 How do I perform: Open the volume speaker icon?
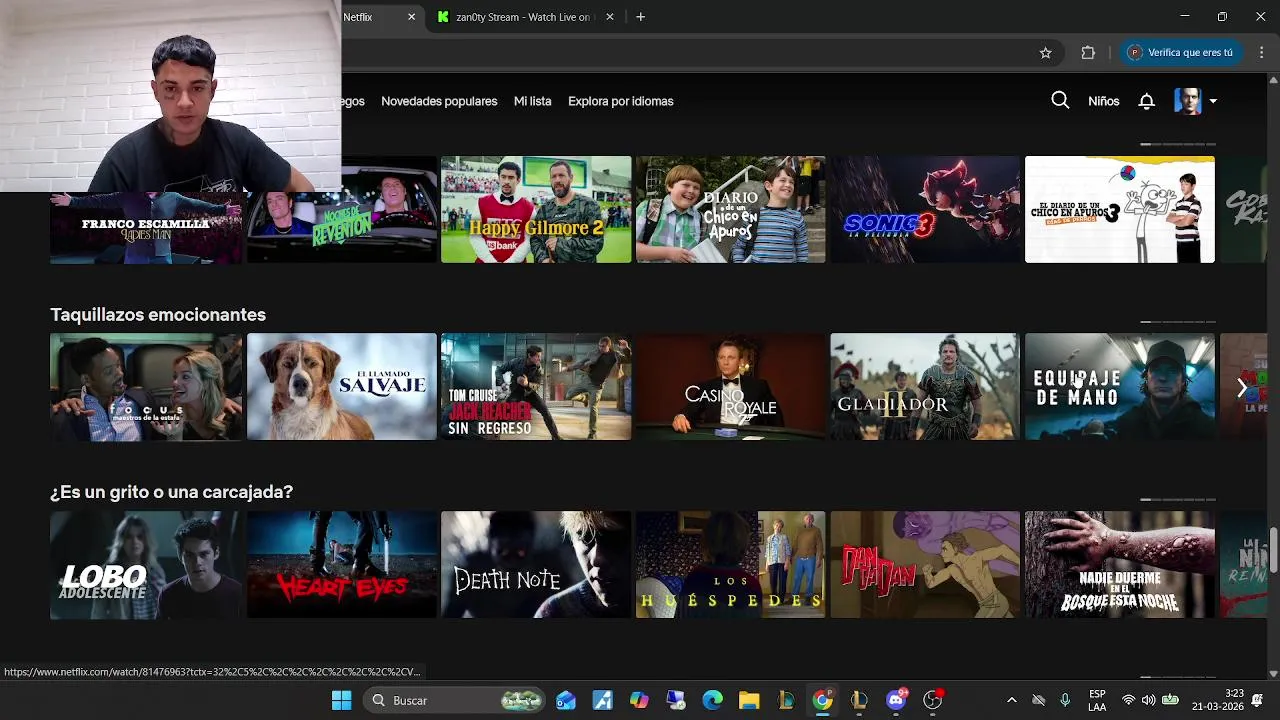[x=1148, y=700]
